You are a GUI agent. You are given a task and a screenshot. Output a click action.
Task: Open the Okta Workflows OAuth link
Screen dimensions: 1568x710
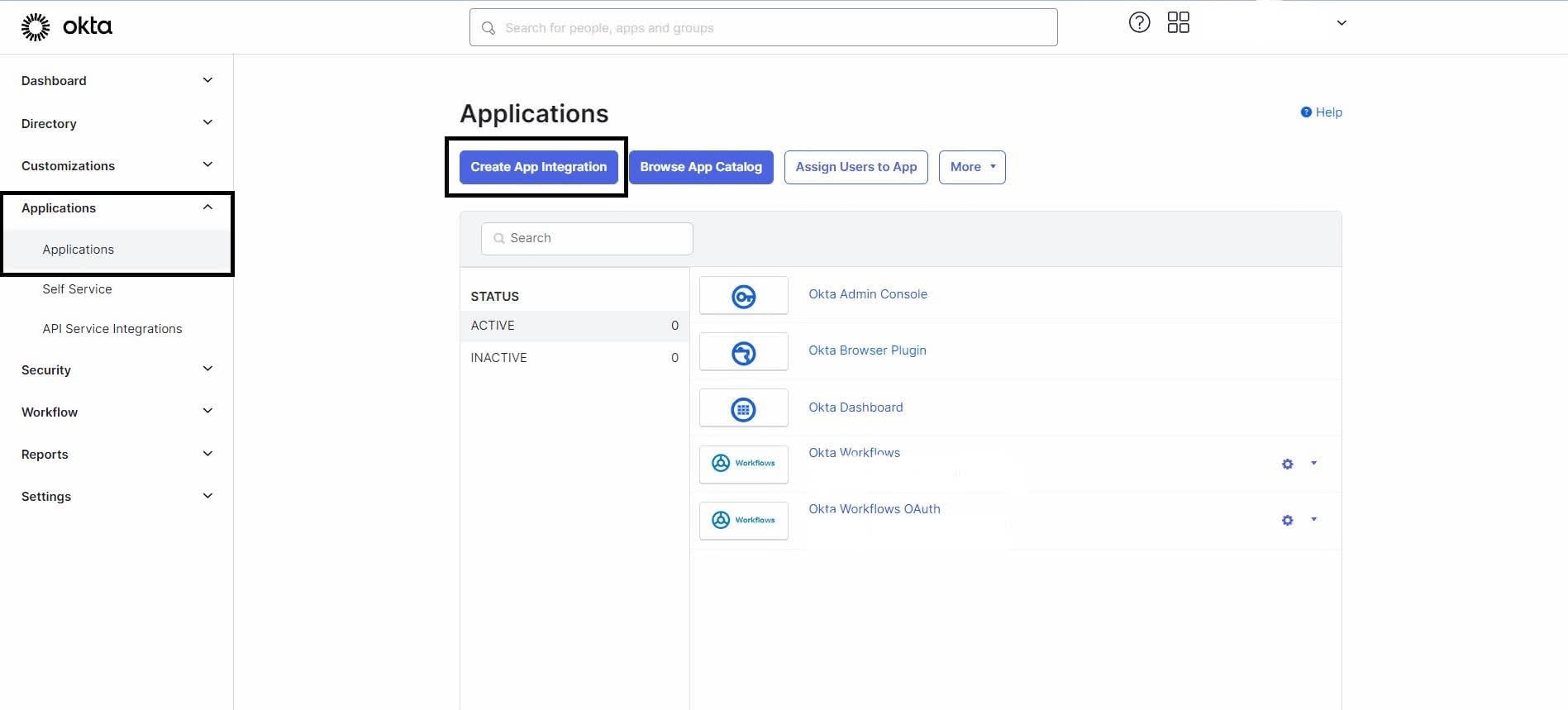tap(874, 509)
